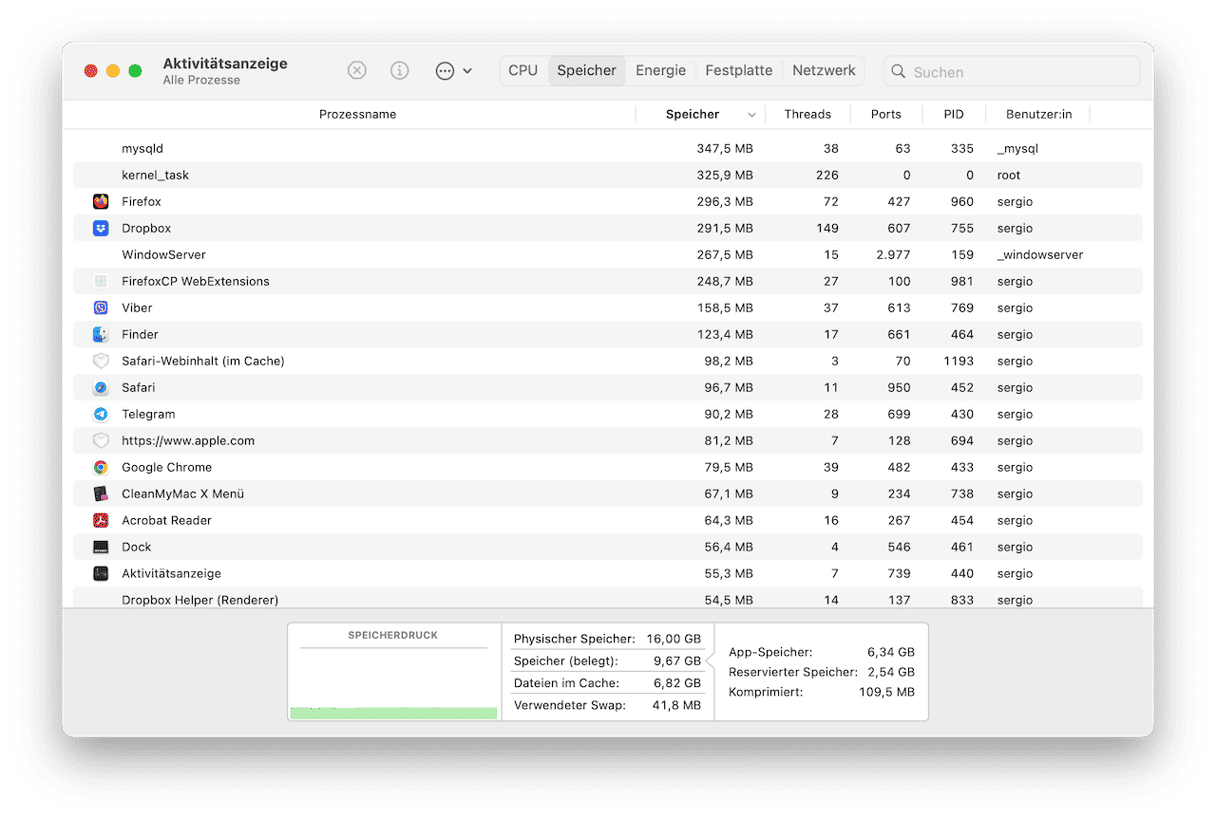Open the Energie tab
Screen dimensions: 1216x819
point(661,71)
